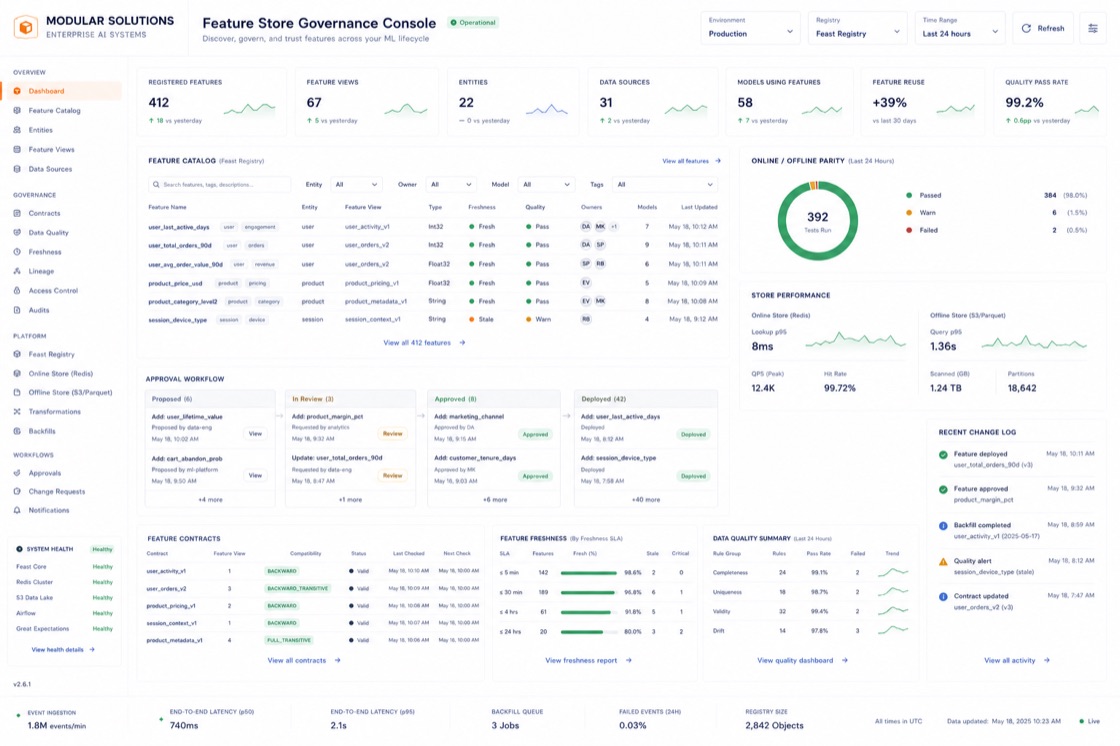
Task: Click the BACKWARD_TRANSITIVE compatibility tag
Action: pos(298,589)
